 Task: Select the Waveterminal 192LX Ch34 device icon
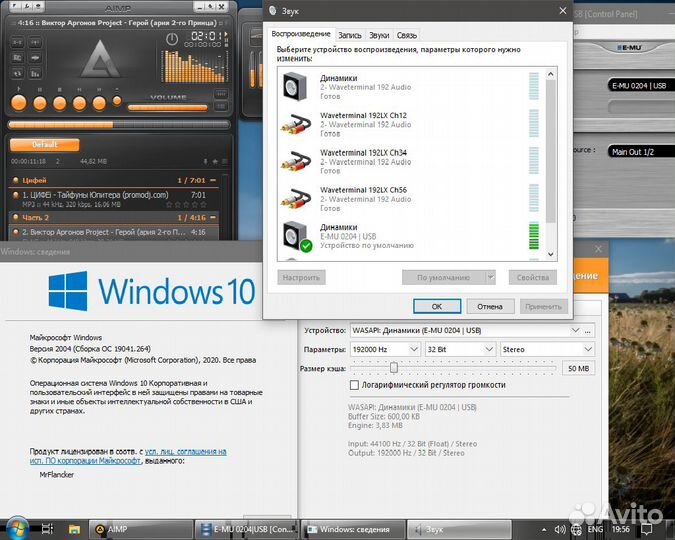click(295, 161)
